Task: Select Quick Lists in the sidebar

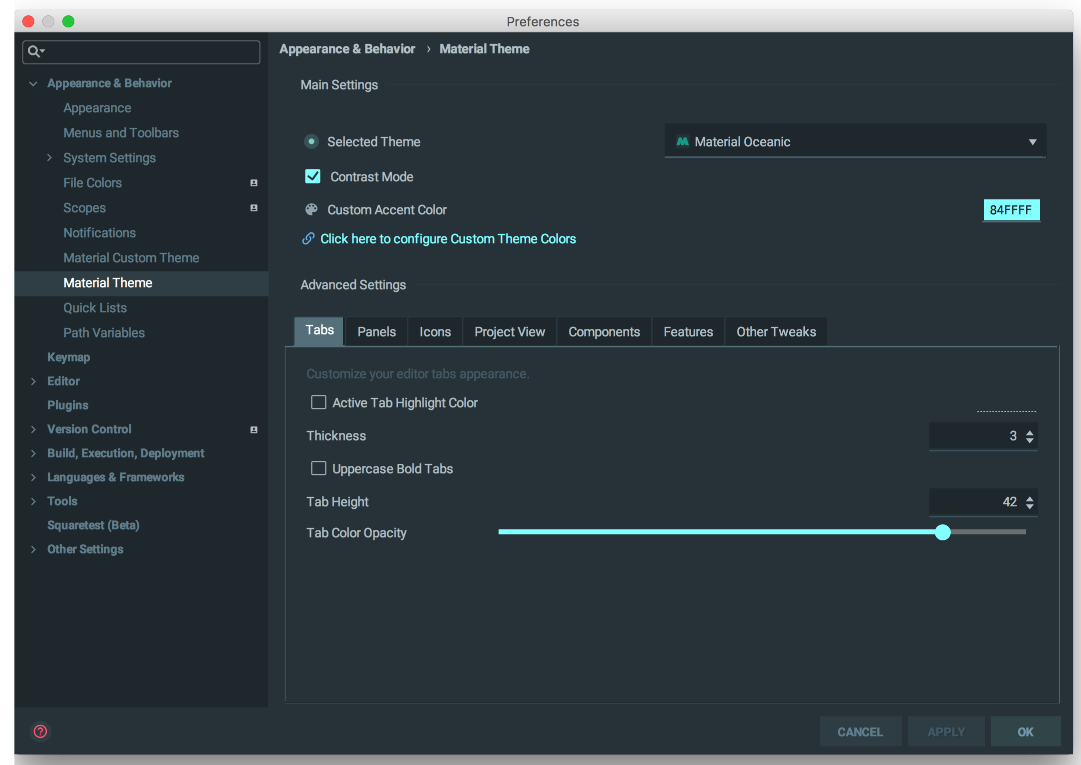Action: pyautogui.click(x=95, y=308)
